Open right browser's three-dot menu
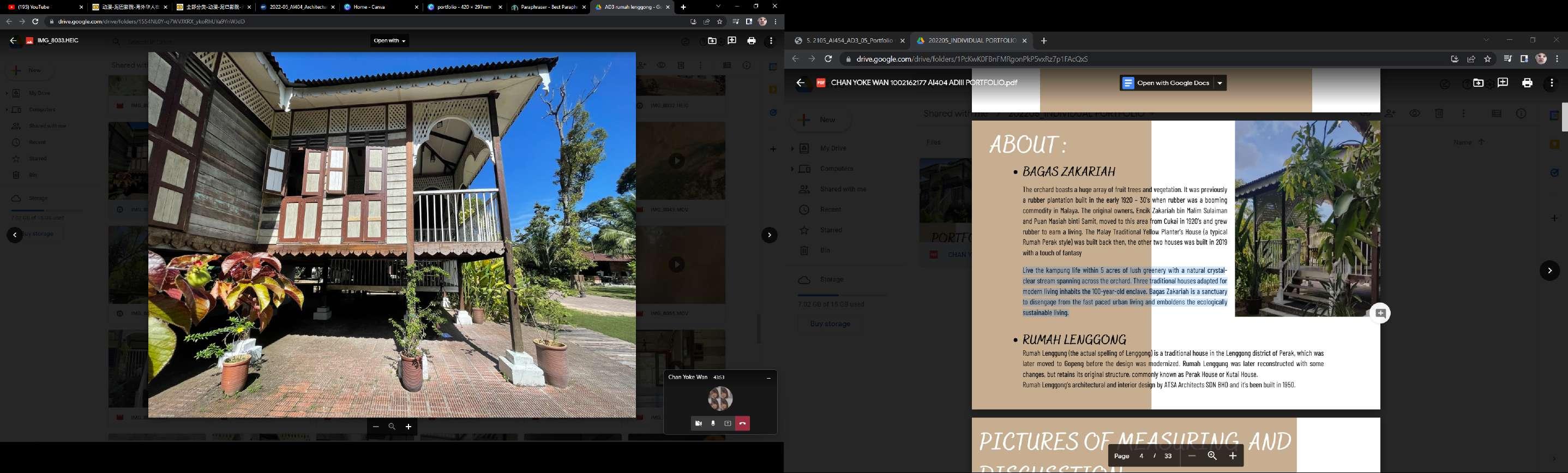Image resolution: width=1568 pixels, height=473 pixels. (1558, 59)
